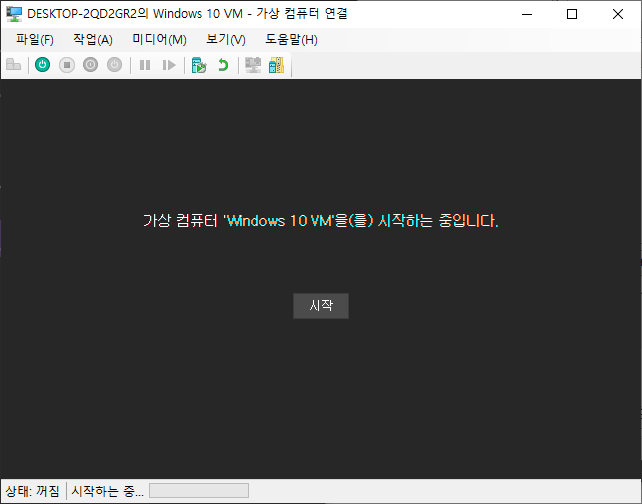Viewport: 642px width, 504px height.
Task: Click the Share/zip resources toolbar icon
Action: click(276, 65)
